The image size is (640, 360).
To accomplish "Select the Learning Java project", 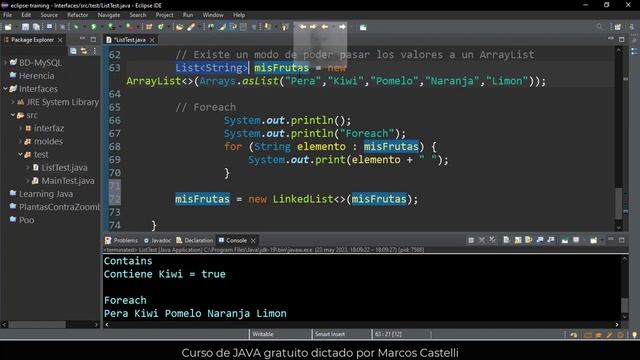I will (x=46, y=194).
